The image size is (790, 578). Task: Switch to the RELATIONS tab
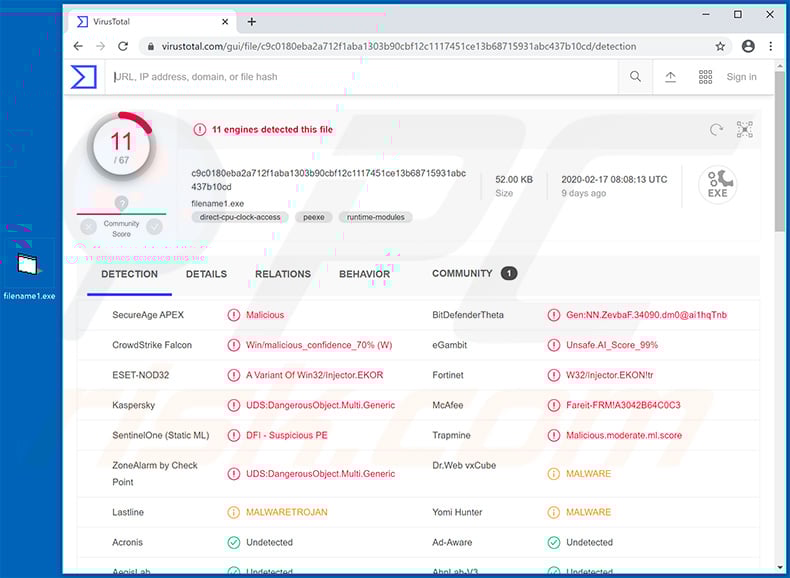(283, 274)
